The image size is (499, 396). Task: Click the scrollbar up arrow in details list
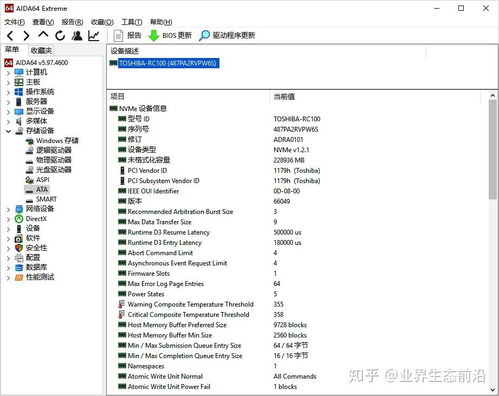click(x=493, y=96)
